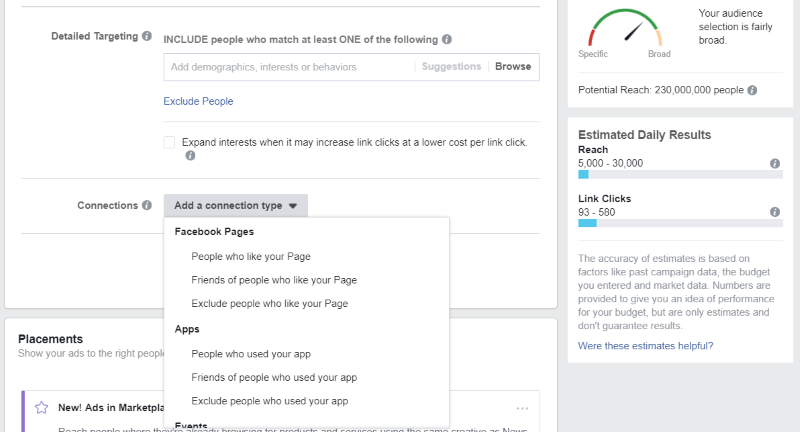Click Exclude People link
The width and height of the screenshot is (800, 432).
point(198,101)
